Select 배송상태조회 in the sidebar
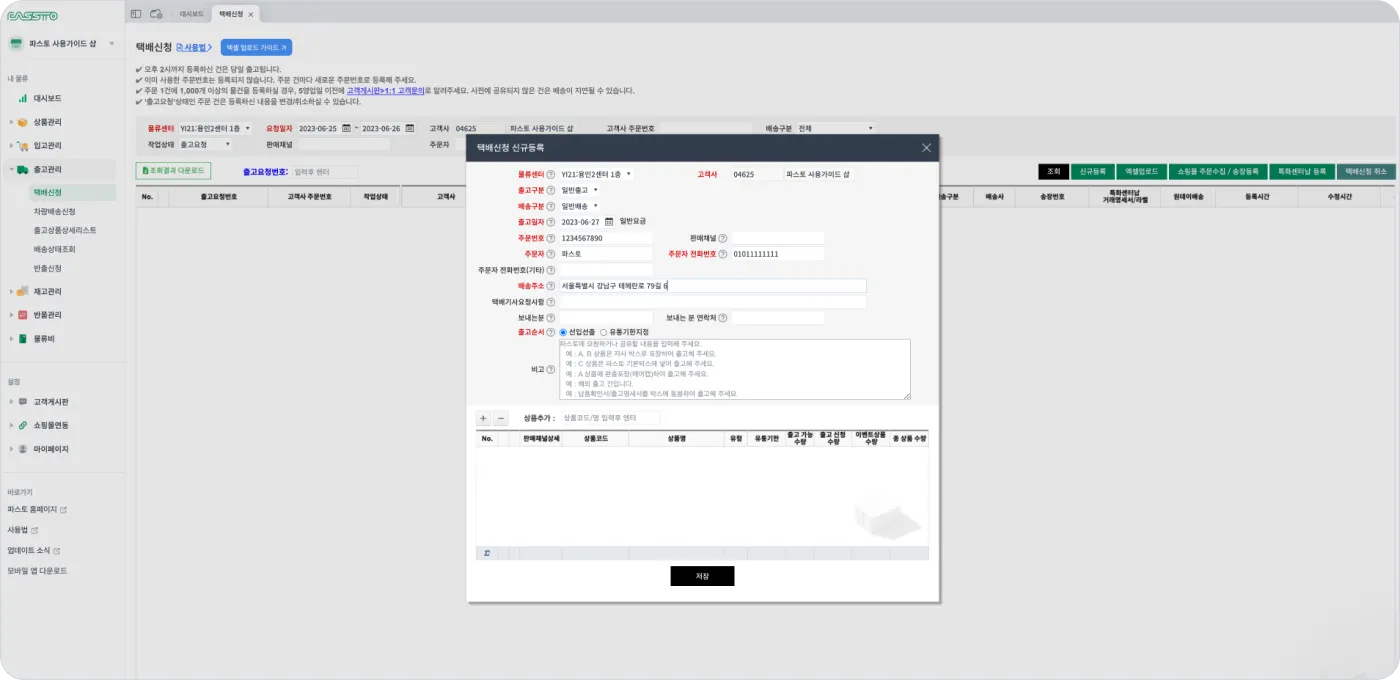 54,249
